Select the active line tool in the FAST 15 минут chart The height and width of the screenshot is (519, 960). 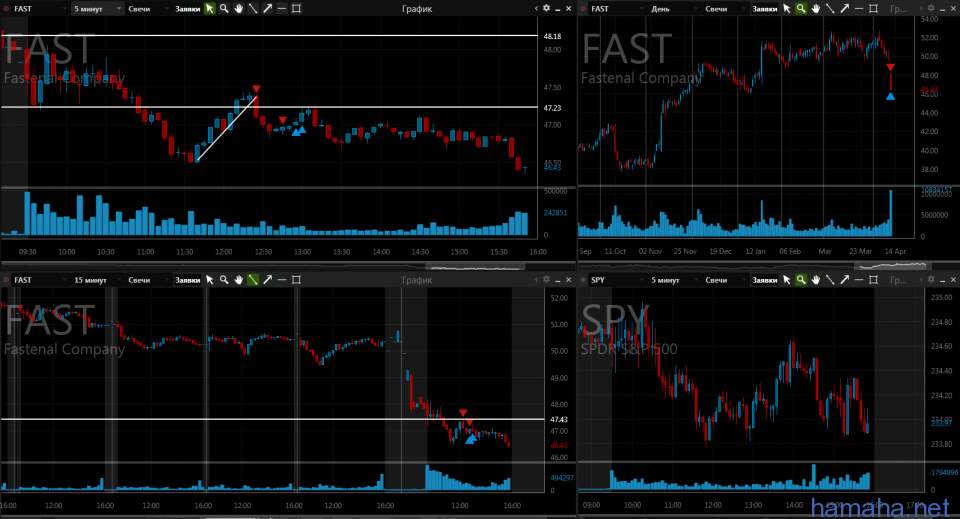253,280
